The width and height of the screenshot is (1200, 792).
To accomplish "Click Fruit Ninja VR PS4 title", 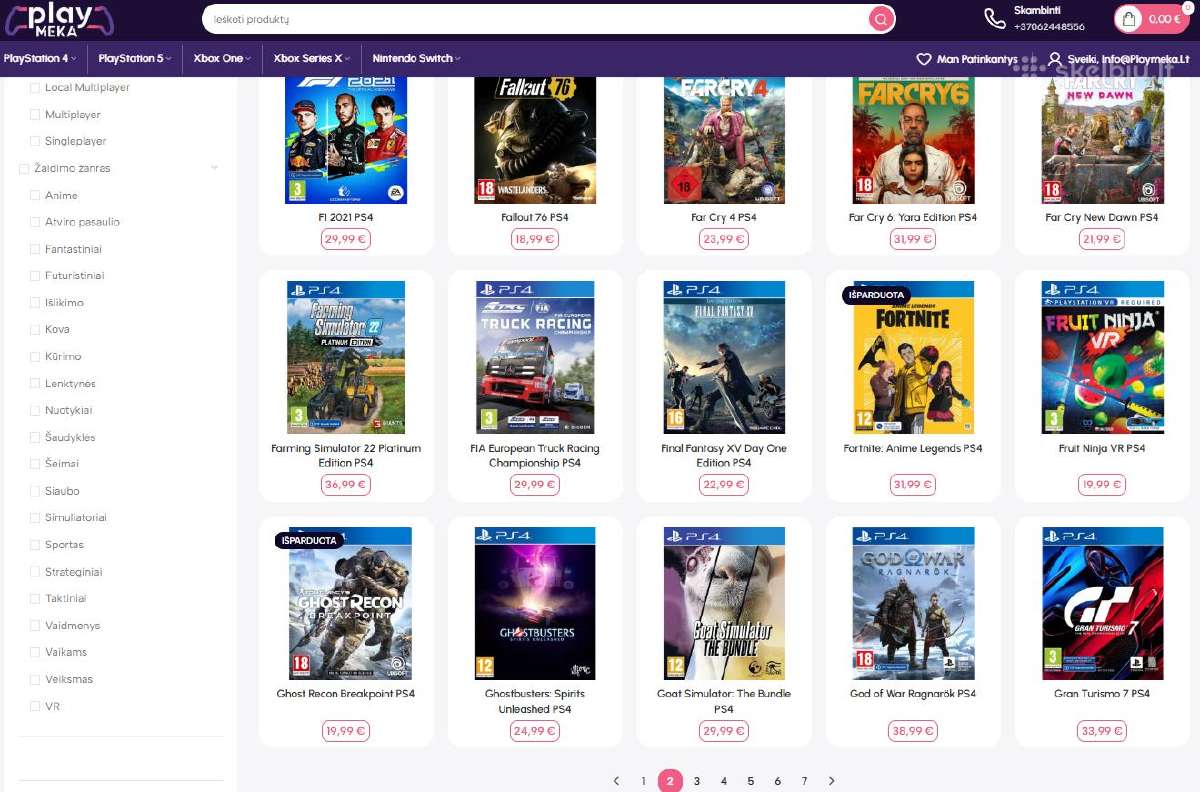I will point(1102,449).
